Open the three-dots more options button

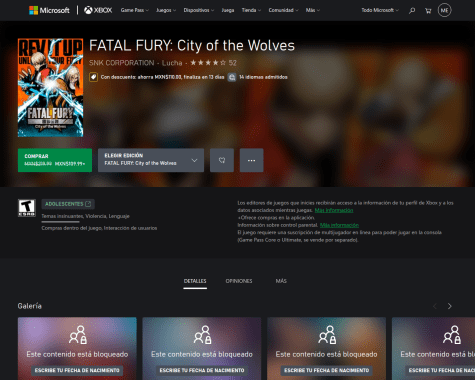[251, 160]
